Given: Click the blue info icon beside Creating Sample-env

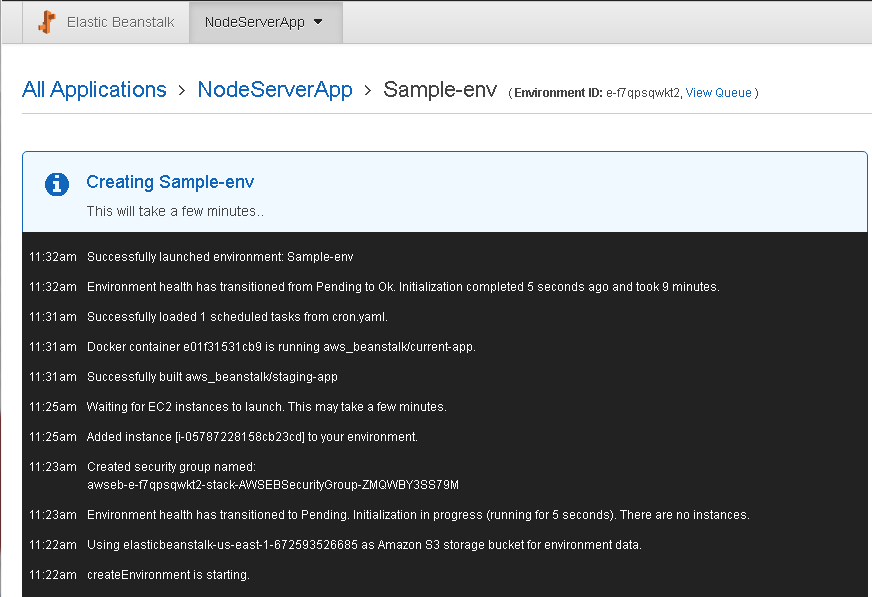Looking at the screenshot, I should [57, 184].
